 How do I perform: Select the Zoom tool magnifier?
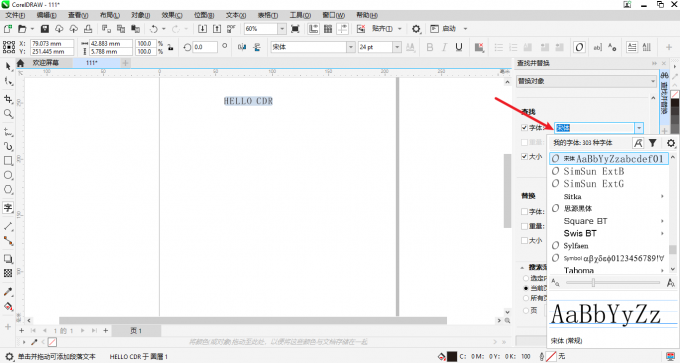pos(8,114)
